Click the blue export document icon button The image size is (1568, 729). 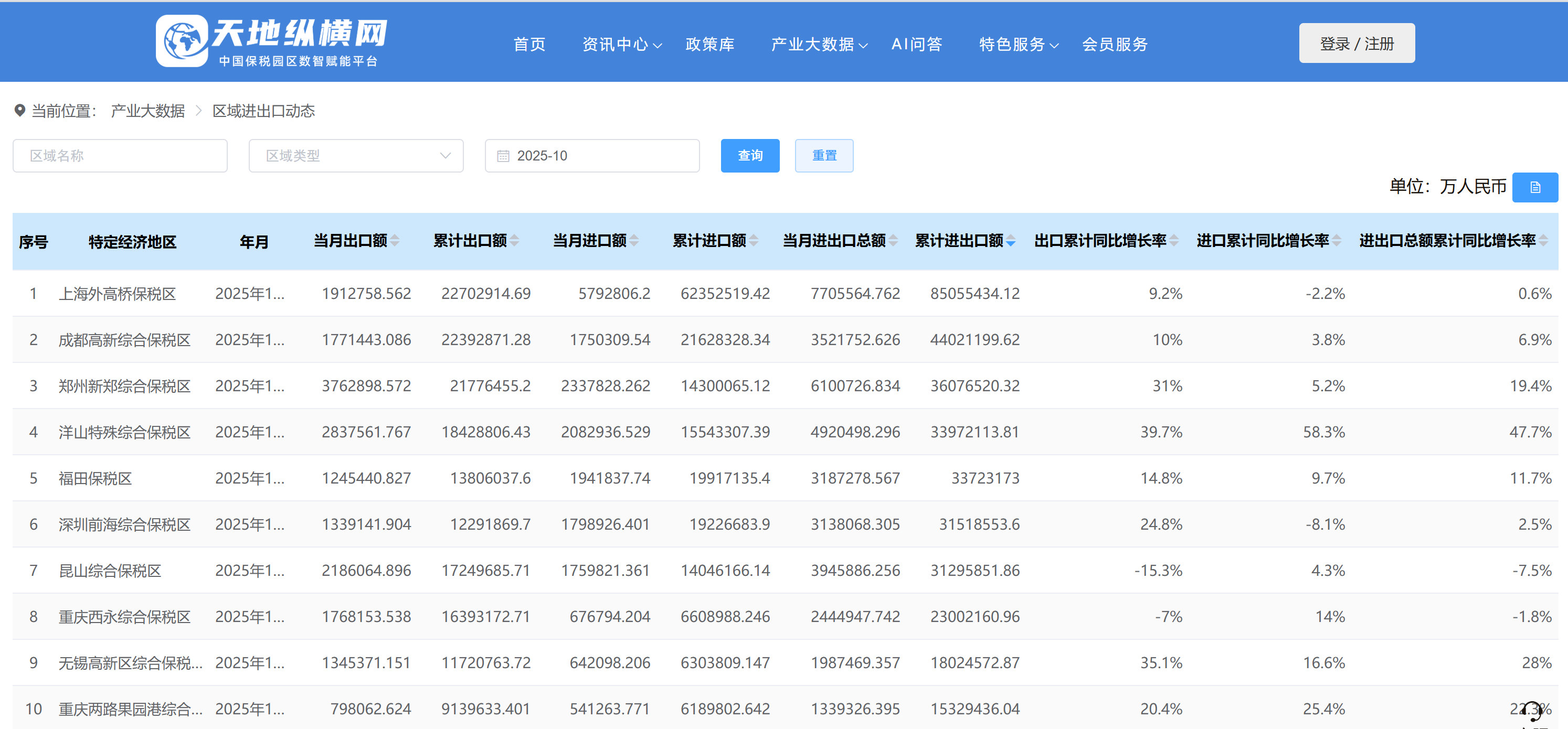pyautogui.click(x=1534, y=187)
